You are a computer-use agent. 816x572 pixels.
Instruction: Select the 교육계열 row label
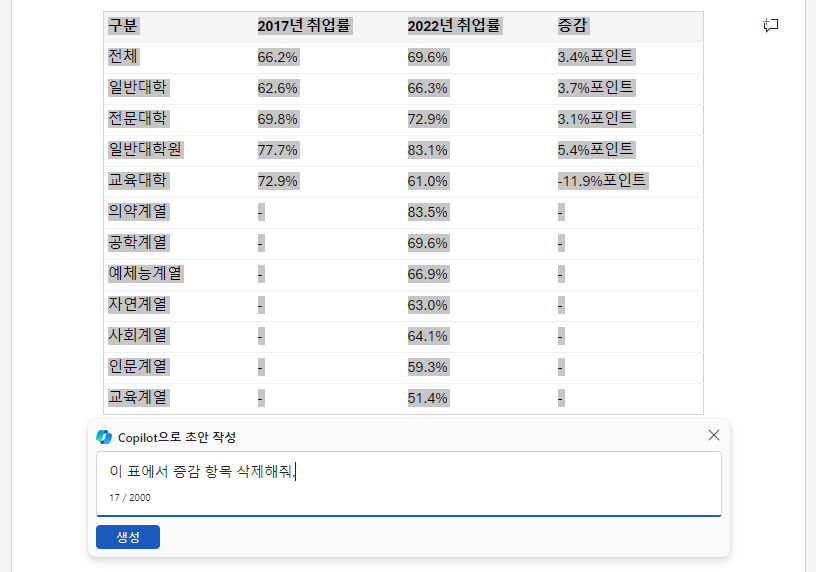click(x=138, y=398)
